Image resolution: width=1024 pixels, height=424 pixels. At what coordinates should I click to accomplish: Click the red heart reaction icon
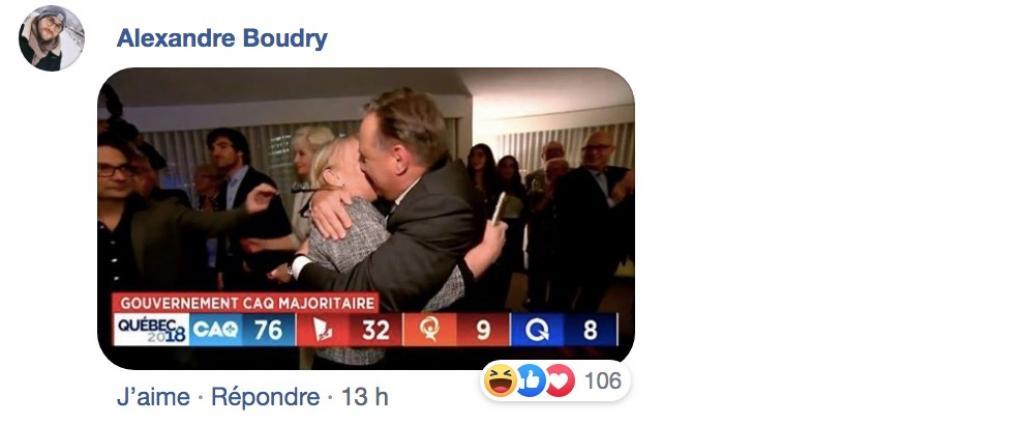pos(560,380)
